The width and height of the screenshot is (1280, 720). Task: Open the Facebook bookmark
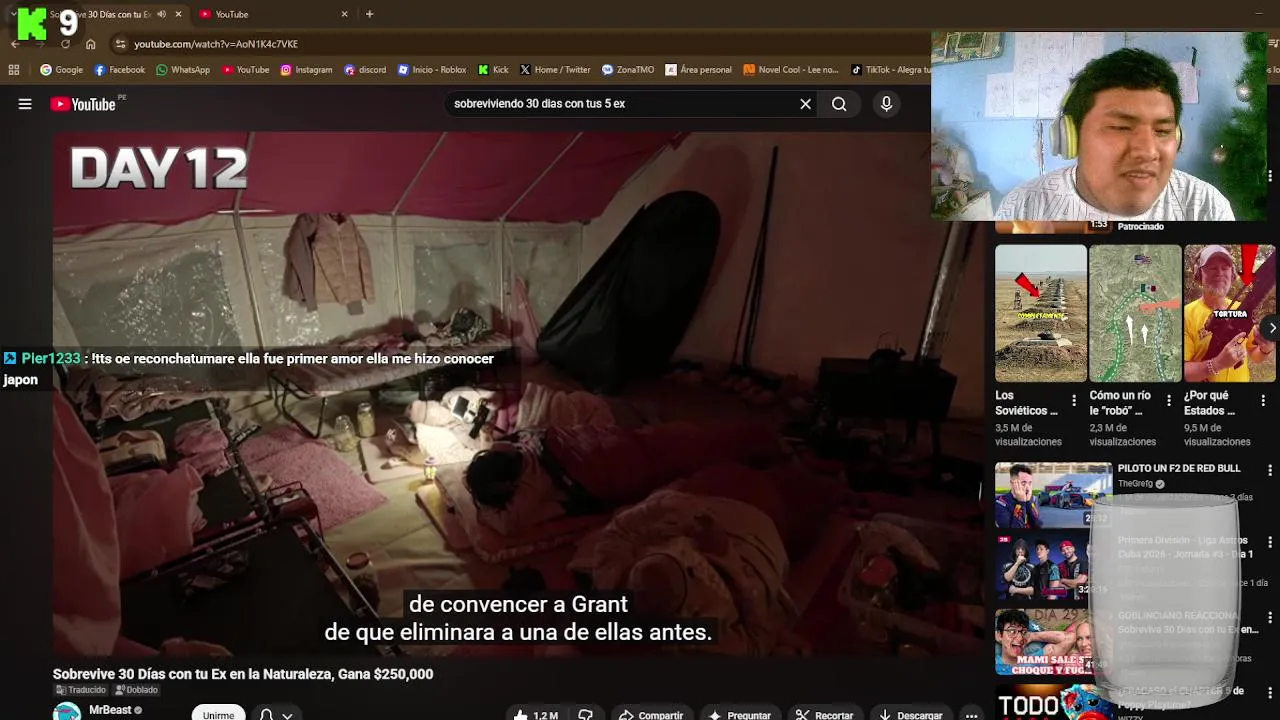coord(119,70)
